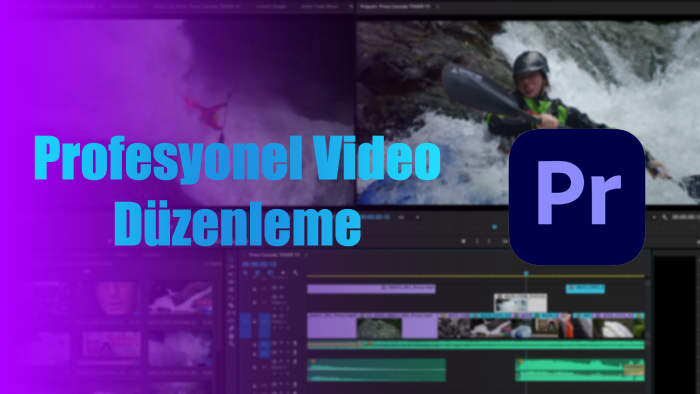Viewport: 700px width, 394px height.
Task: Click the Program Monitor current timecode
Action: click(376, 217)
